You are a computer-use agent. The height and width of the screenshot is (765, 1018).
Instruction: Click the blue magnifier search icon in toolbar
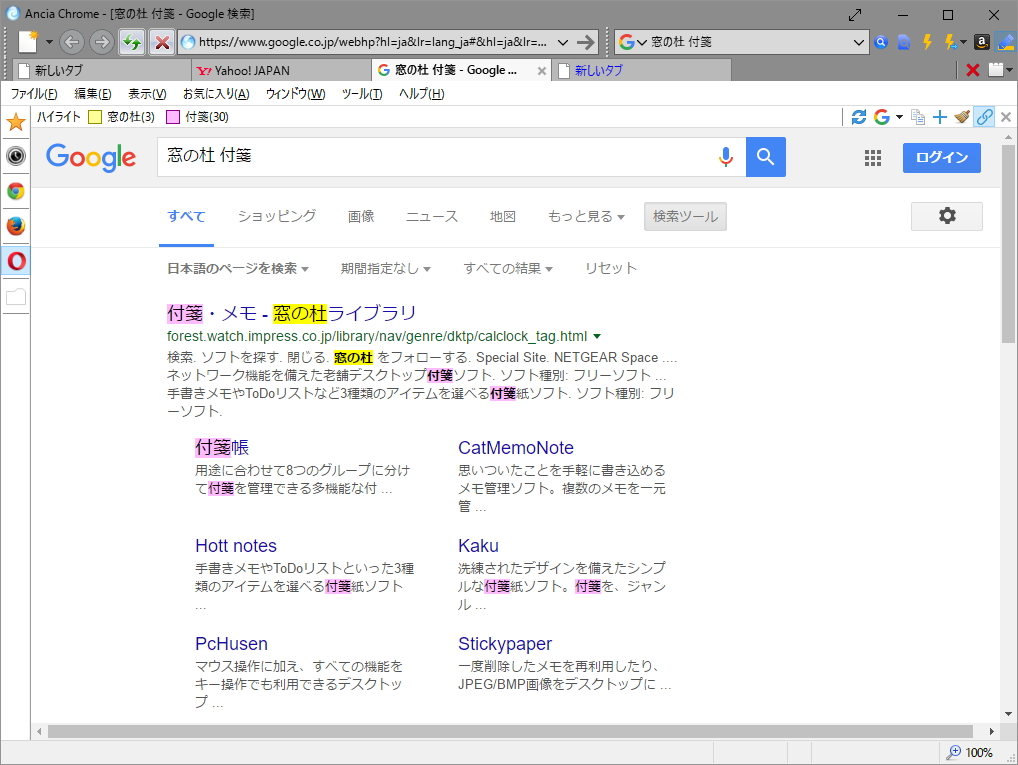881,42
